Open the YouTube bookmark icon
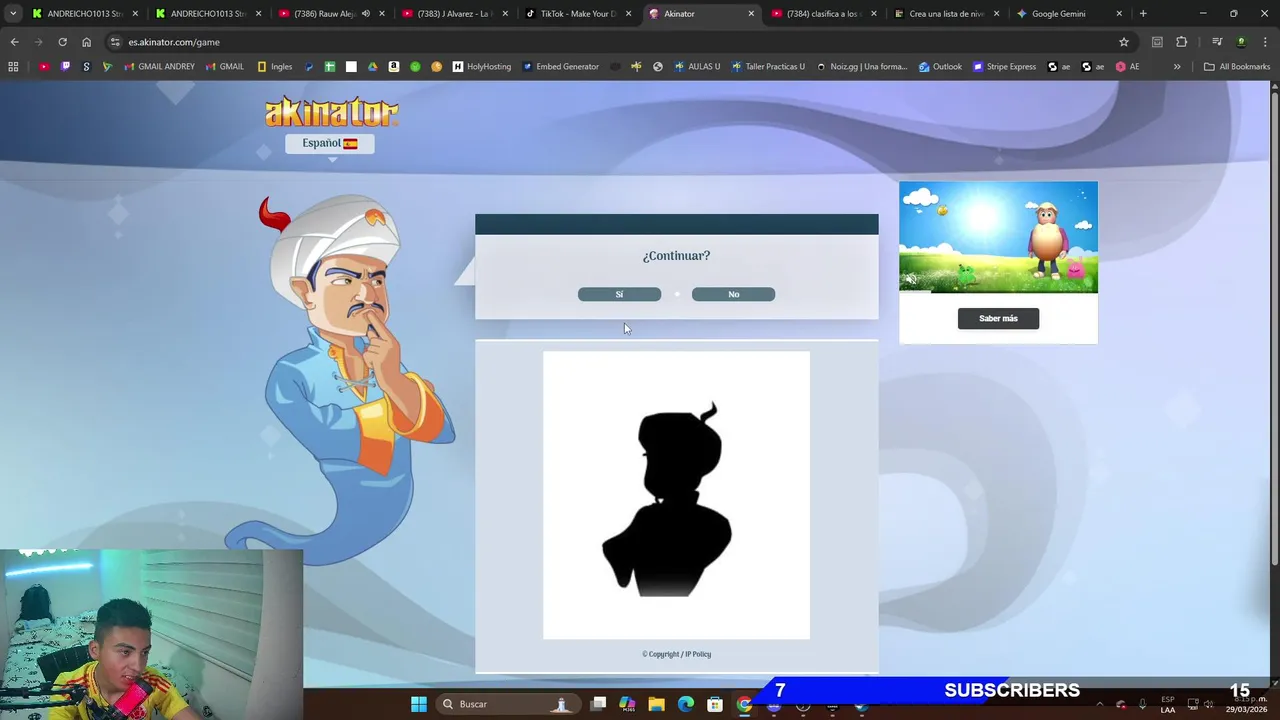The height and width of the screenshot is (720, 1280). tap(44, 67)
